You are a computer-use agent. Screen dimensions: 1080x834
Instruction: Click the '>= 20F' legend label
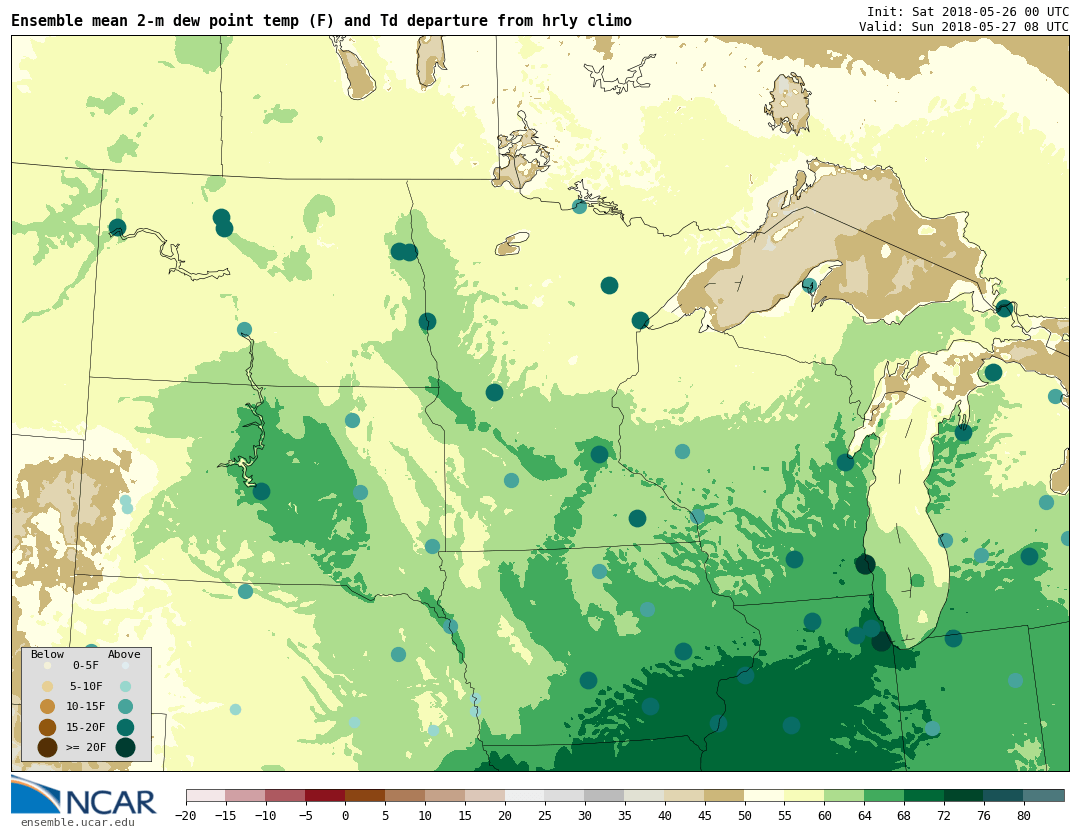(85, 748)
